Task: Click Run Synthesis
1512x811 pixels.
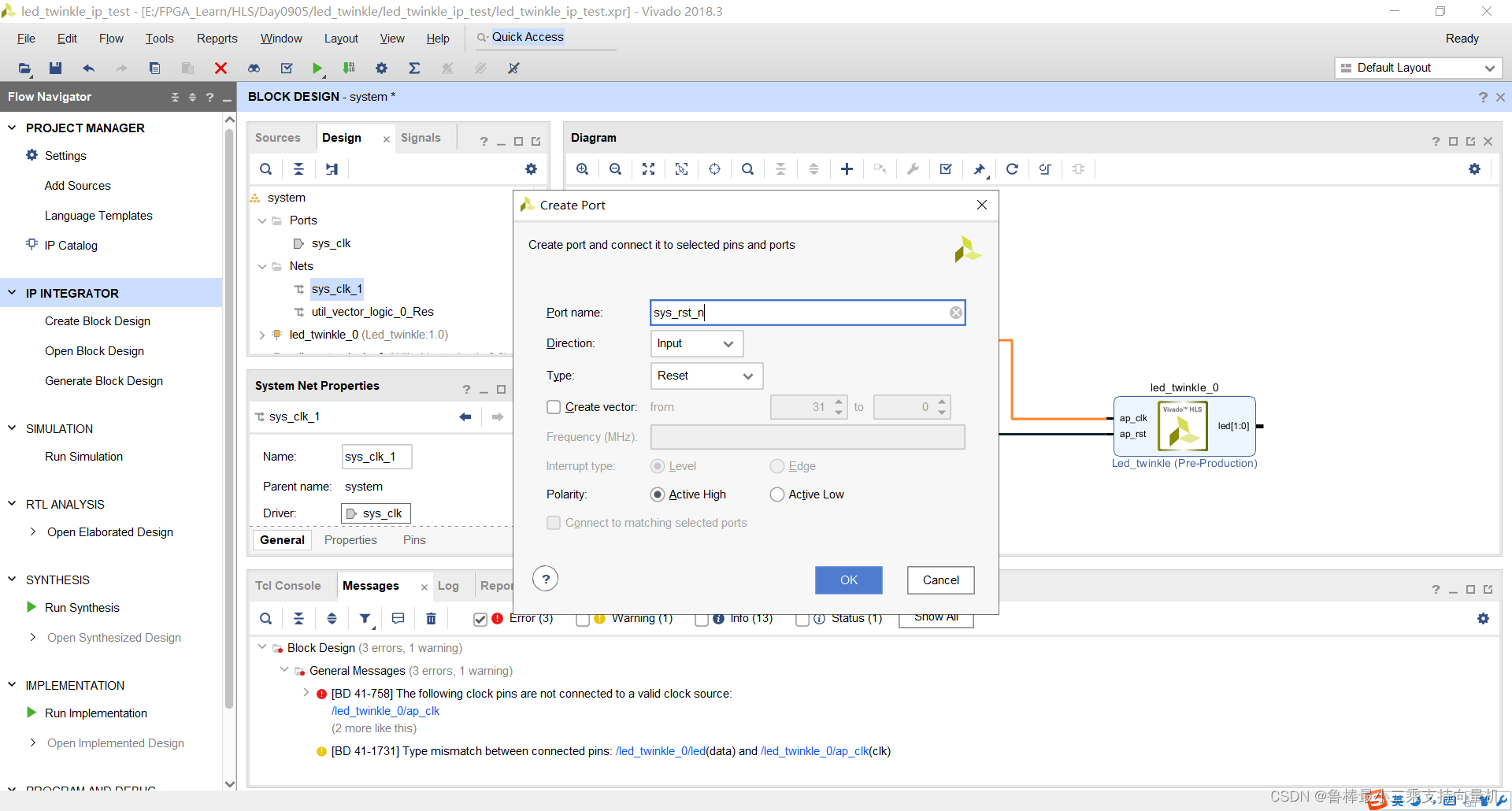Action: point(82,608)
